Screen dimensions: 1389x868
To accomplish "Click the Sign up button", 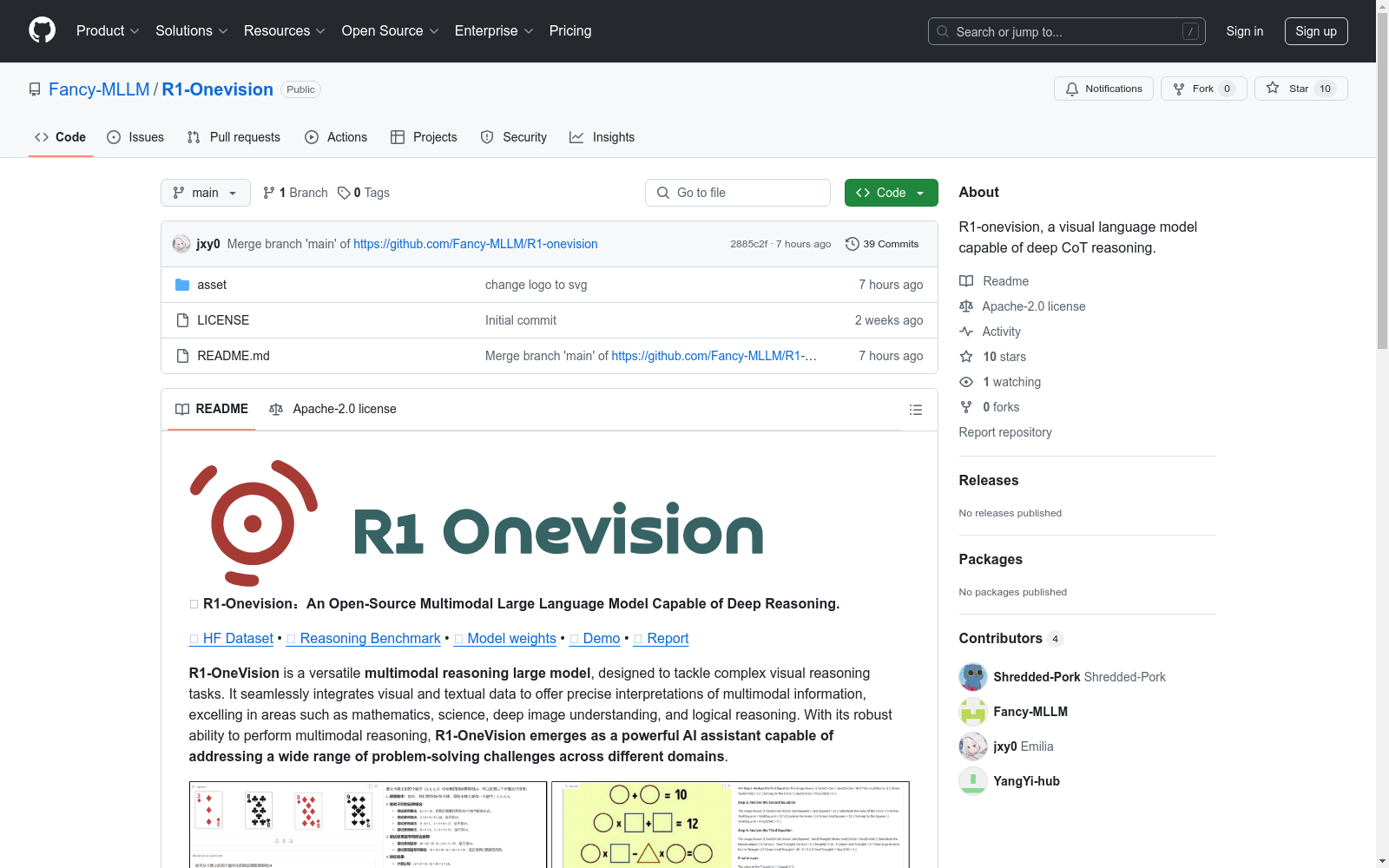I will coord(1316,31).
